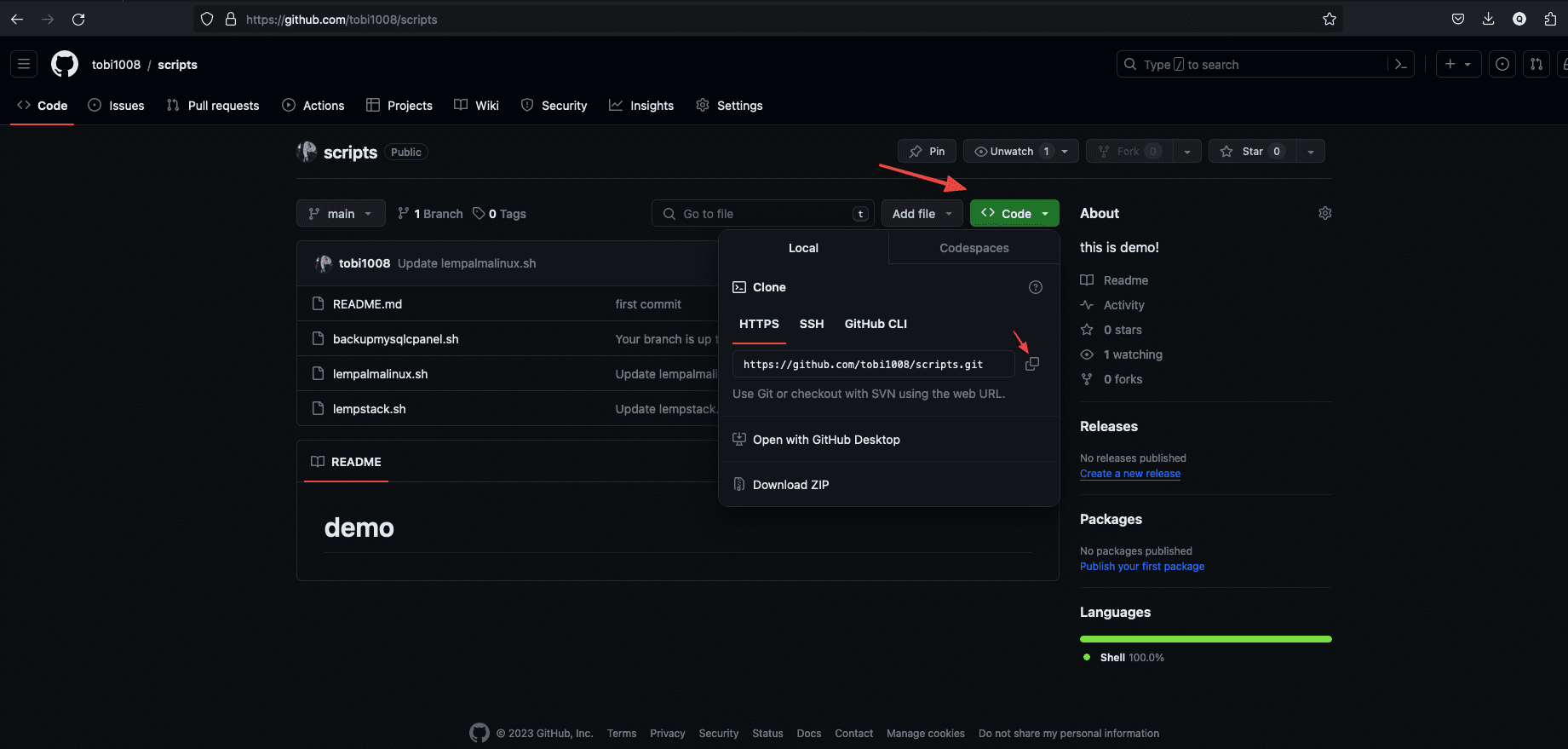Click the green Shell language bar
1568x749 pixels.
click(1205, 639)
